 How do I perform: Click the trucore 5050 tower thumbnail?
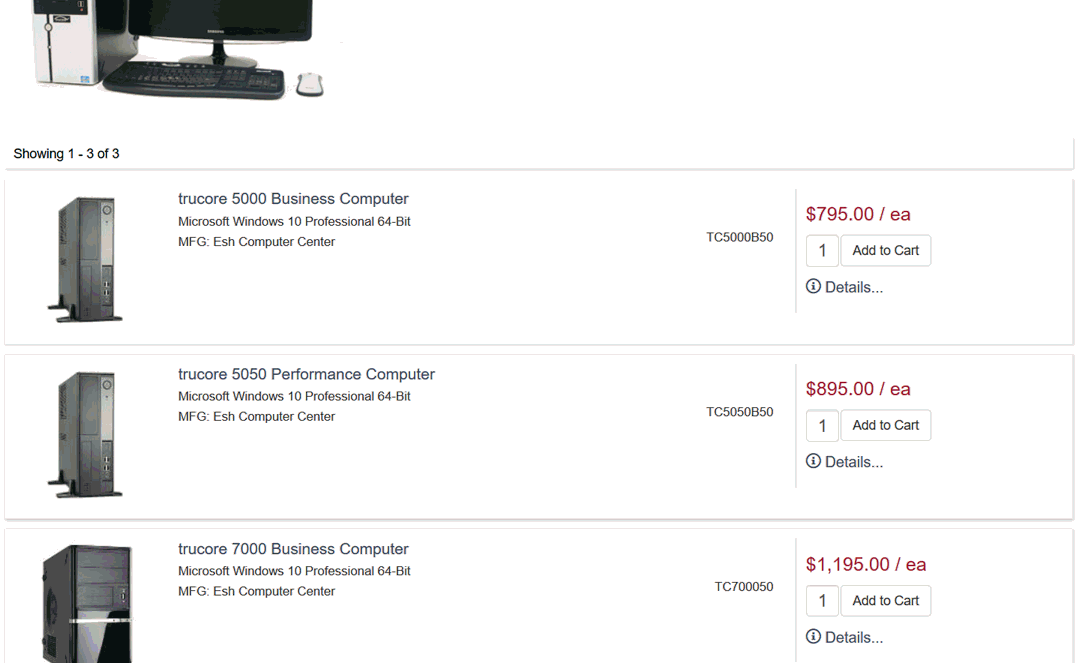[x=86, y=434]
